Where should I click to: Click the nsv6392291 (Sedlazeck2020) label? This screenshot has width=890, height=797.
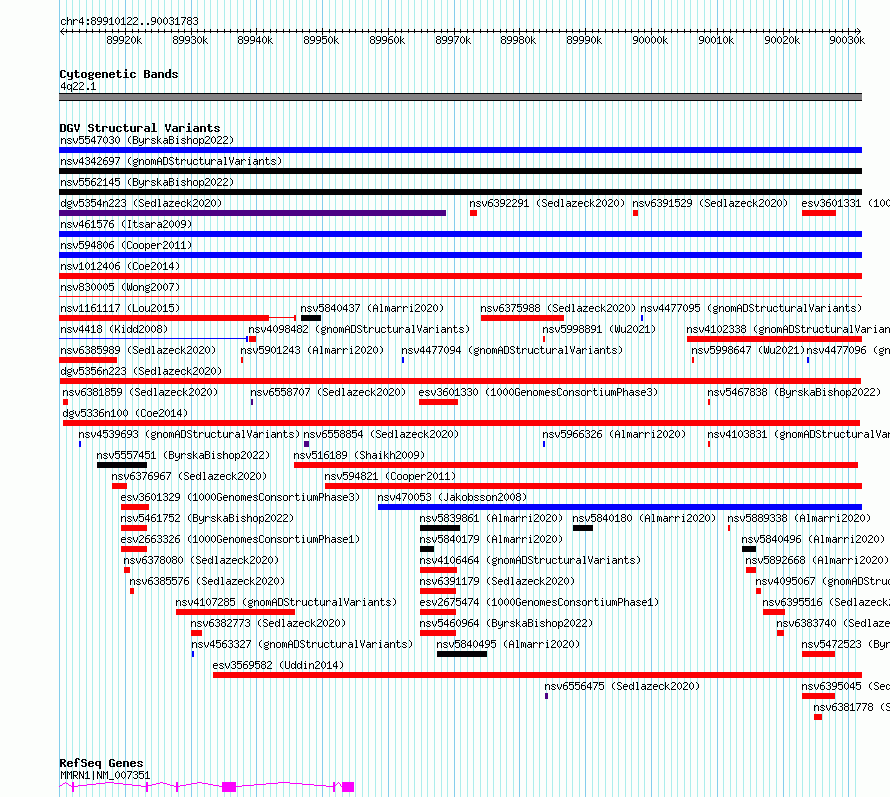click(x=547, y=203)
